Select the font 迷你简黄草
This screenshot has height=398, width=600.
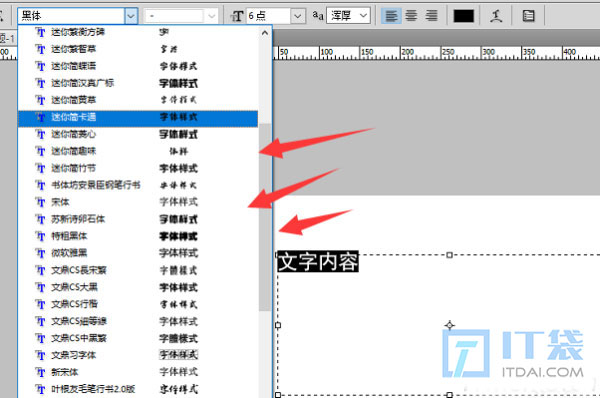click(x=138, y=100)
